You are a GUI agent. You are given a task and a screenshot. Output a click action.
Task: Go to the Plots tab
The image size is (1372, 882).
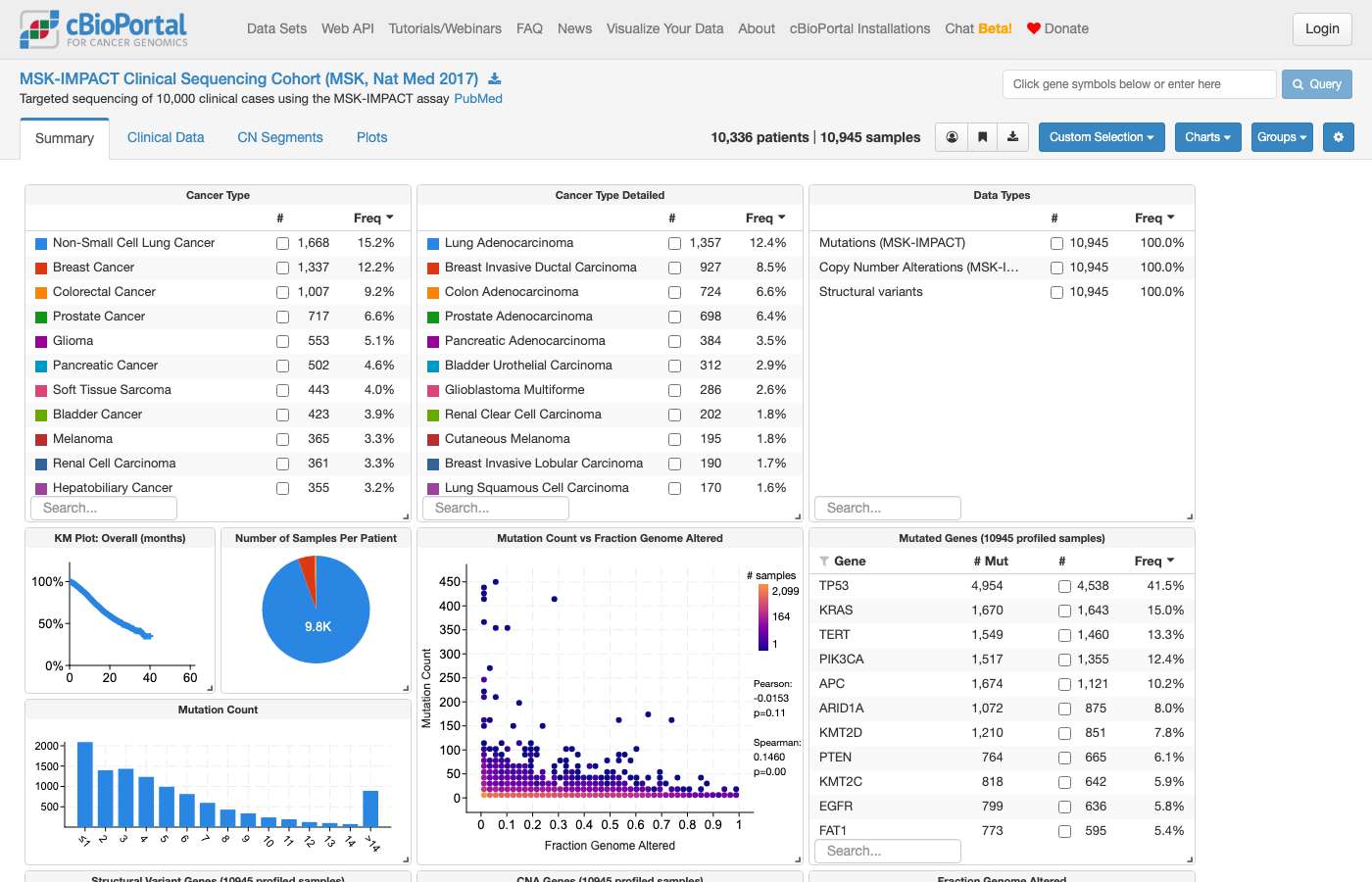371,137
